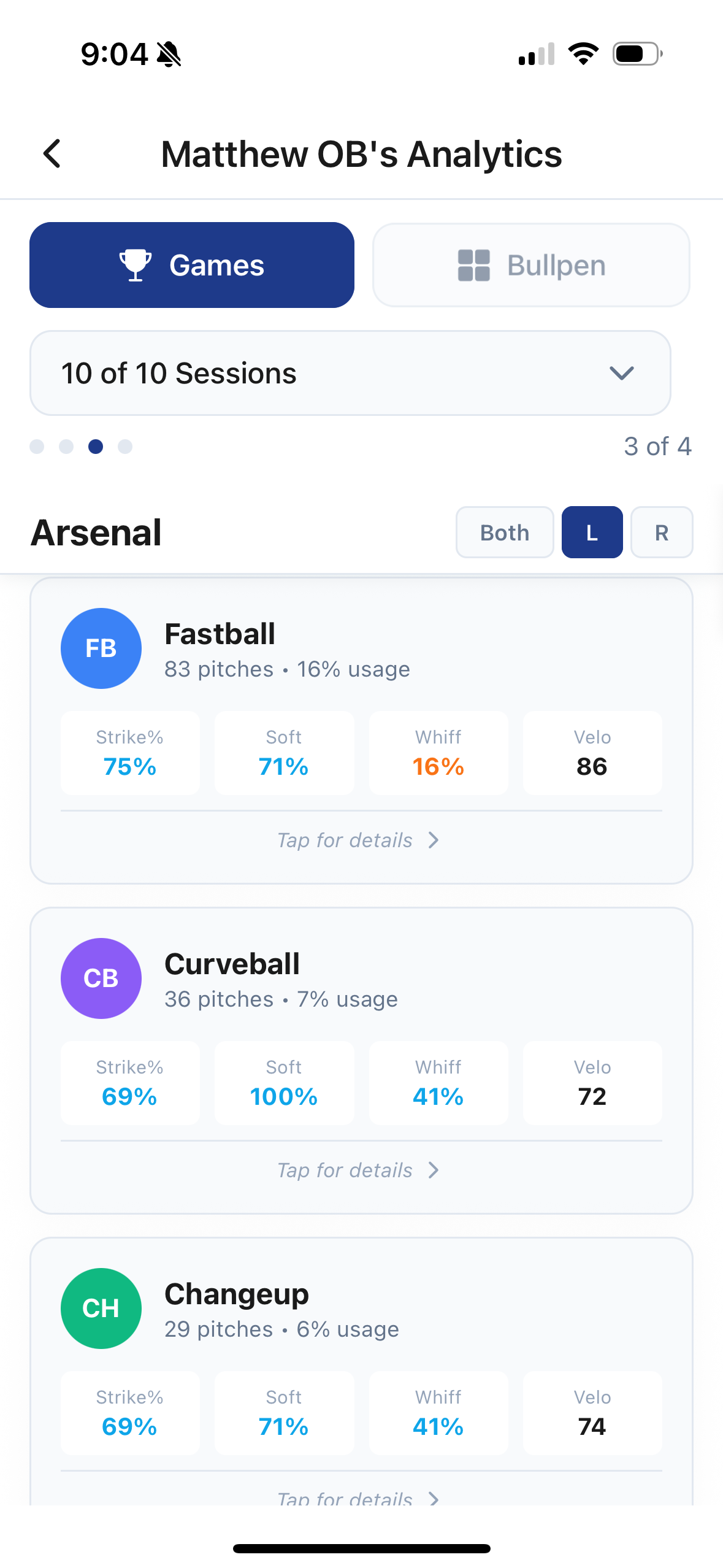Enable the L left-handed filter

(591, 532)
